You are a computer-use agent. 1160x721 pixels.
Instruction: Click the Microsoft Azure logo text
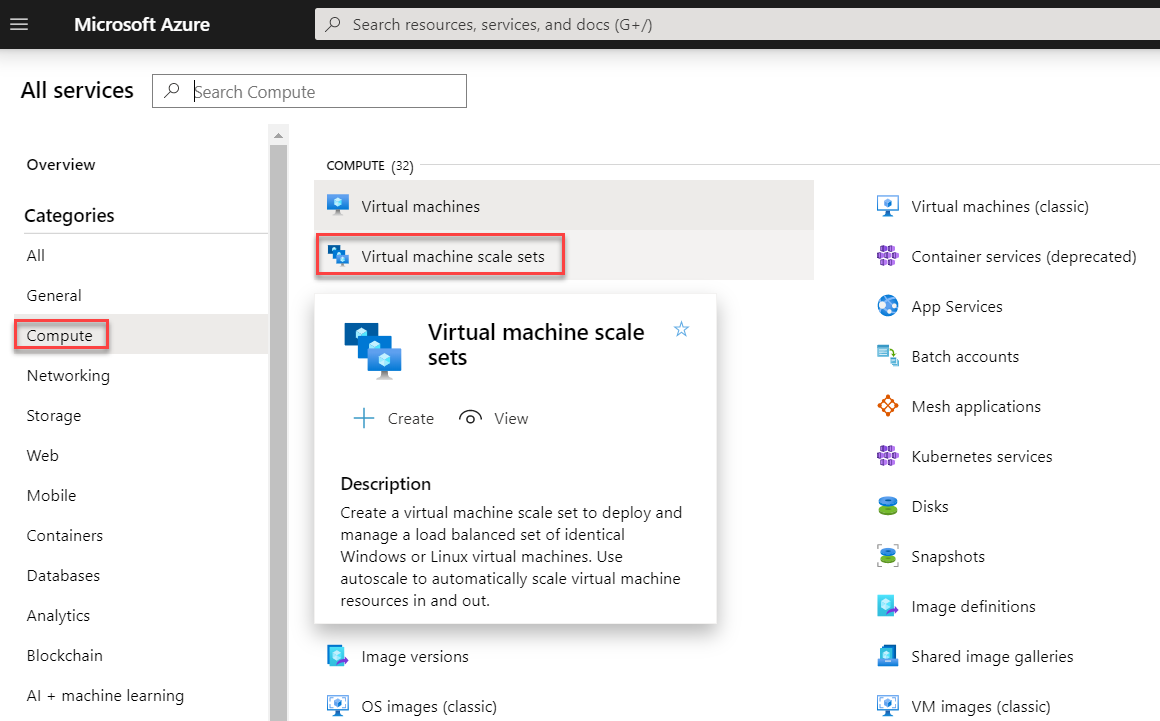(141, 24)
